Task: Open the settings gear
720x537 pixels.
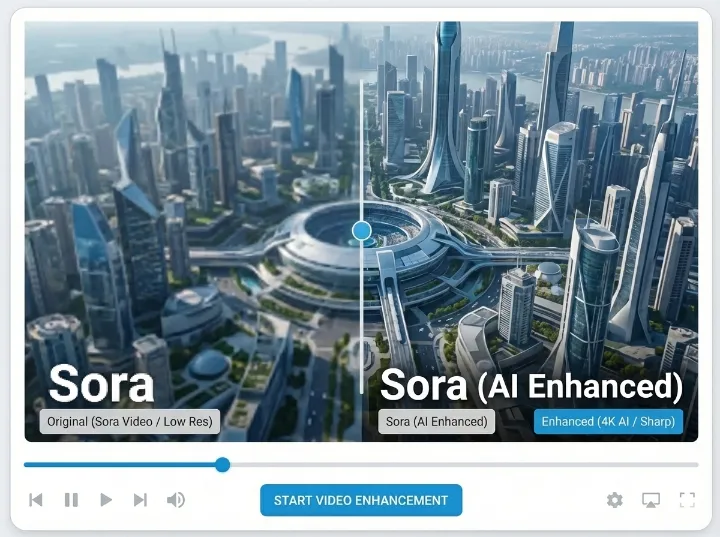Action: (x=614, y=500)
